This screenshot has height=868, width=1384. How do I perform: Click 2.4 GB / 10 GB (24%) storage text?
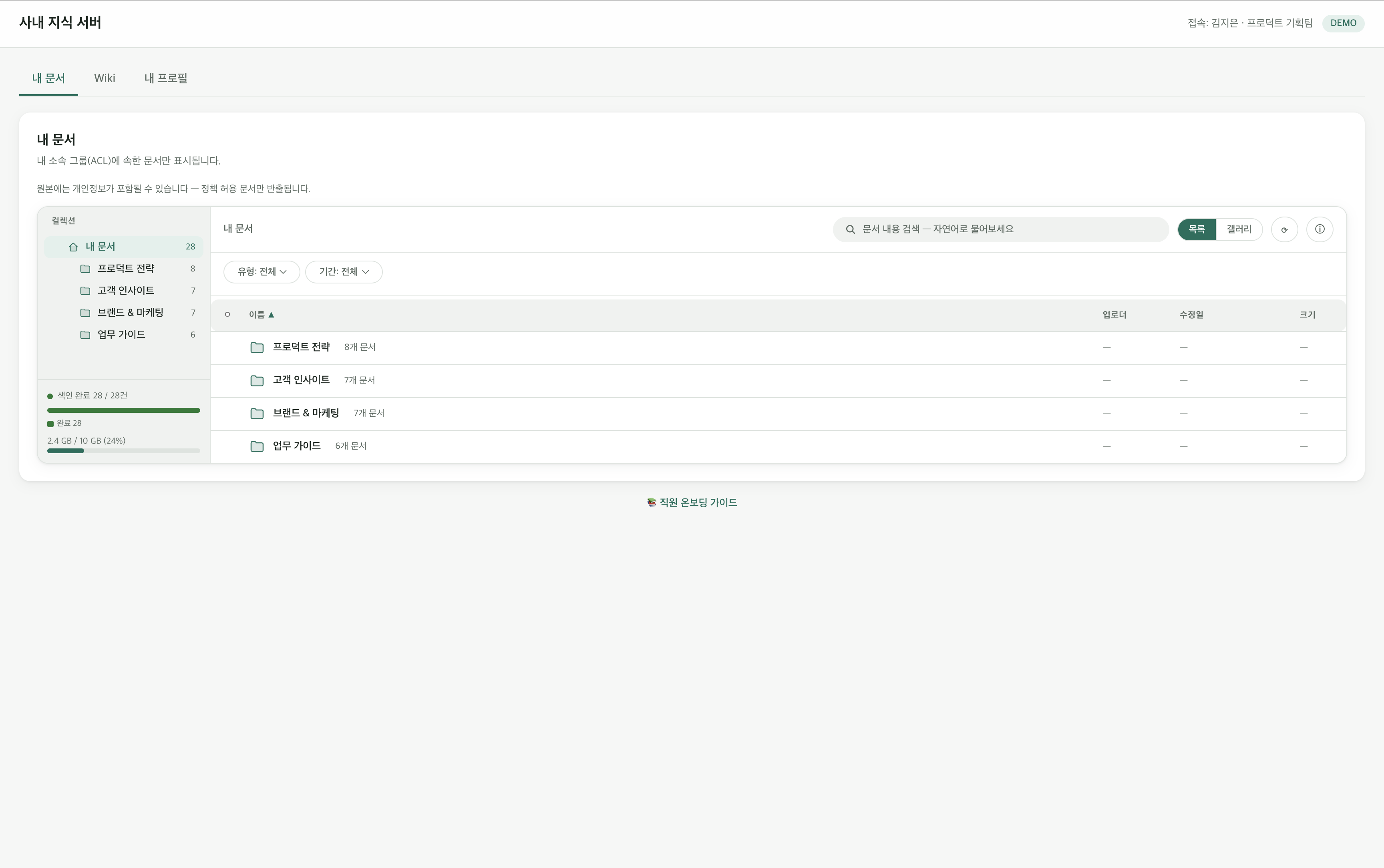(86, 441)
